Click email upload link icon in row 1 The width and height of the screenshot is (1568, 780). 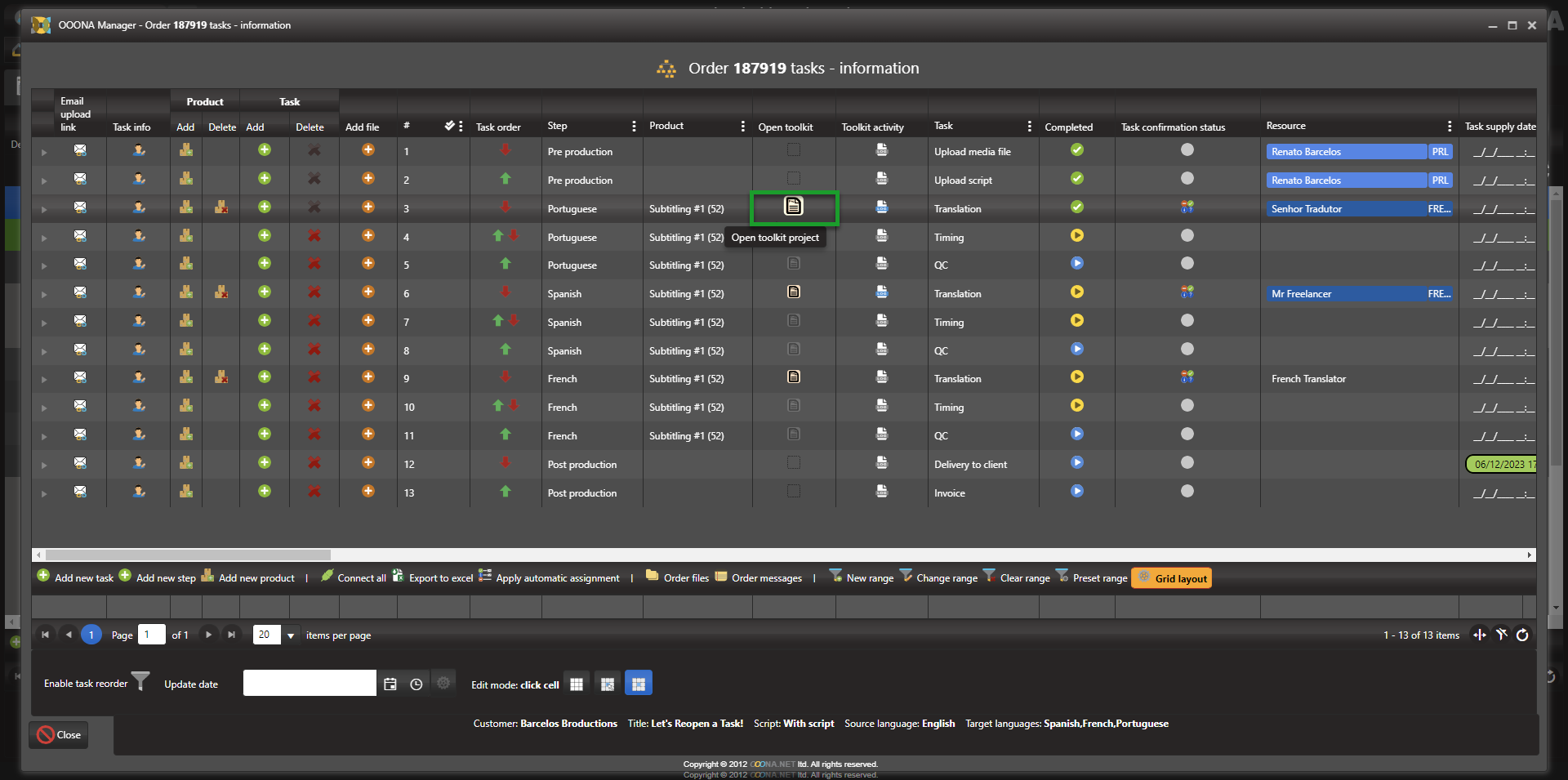point(80,150)
